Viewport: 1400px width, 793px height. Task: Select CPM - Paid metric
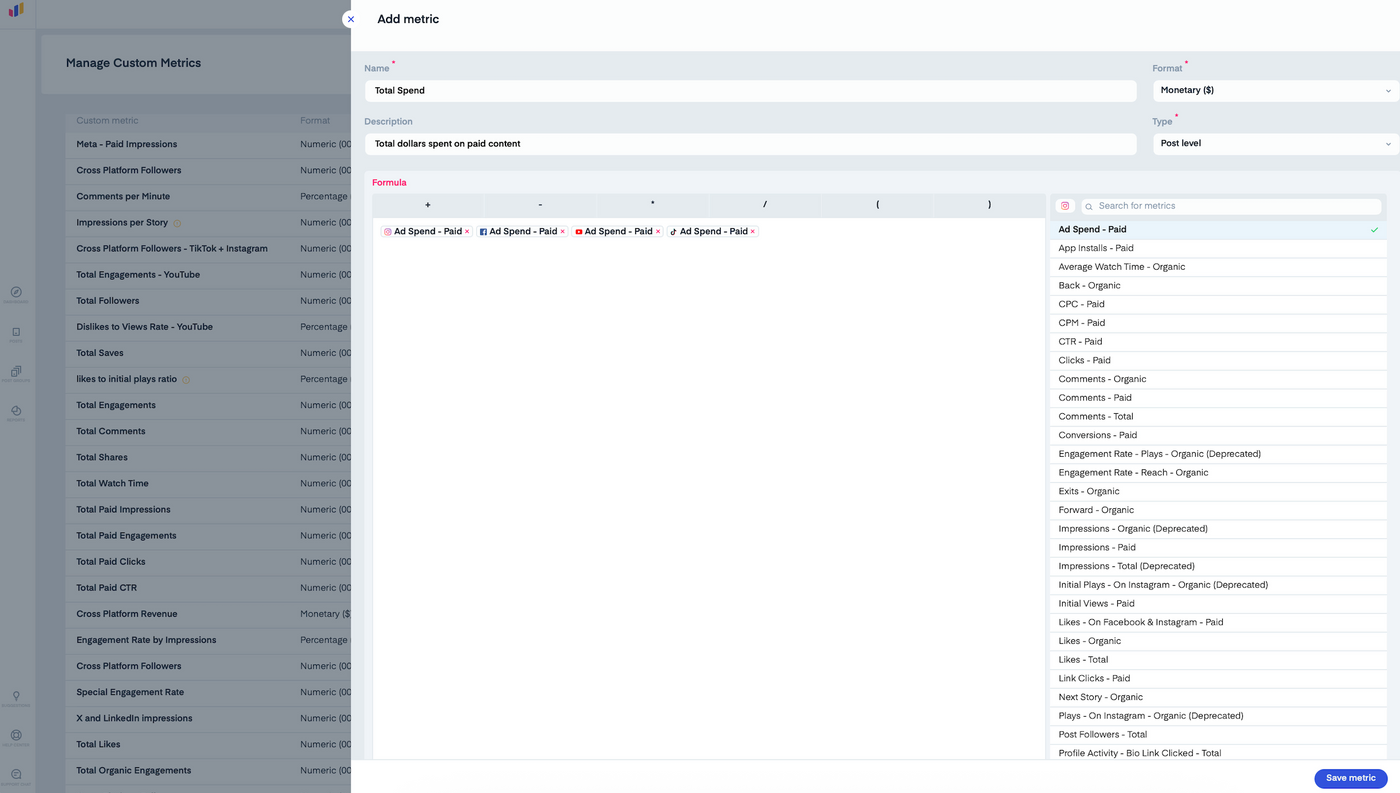[x=1218, y=323]
